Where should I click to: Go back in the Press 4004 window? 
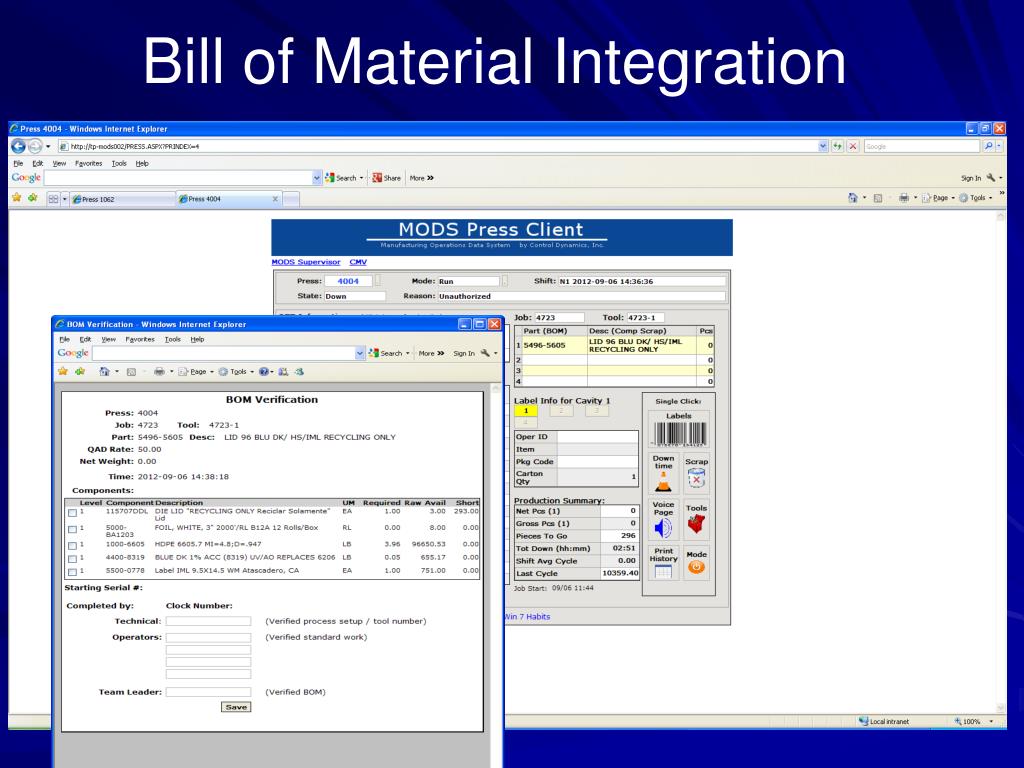18,146
